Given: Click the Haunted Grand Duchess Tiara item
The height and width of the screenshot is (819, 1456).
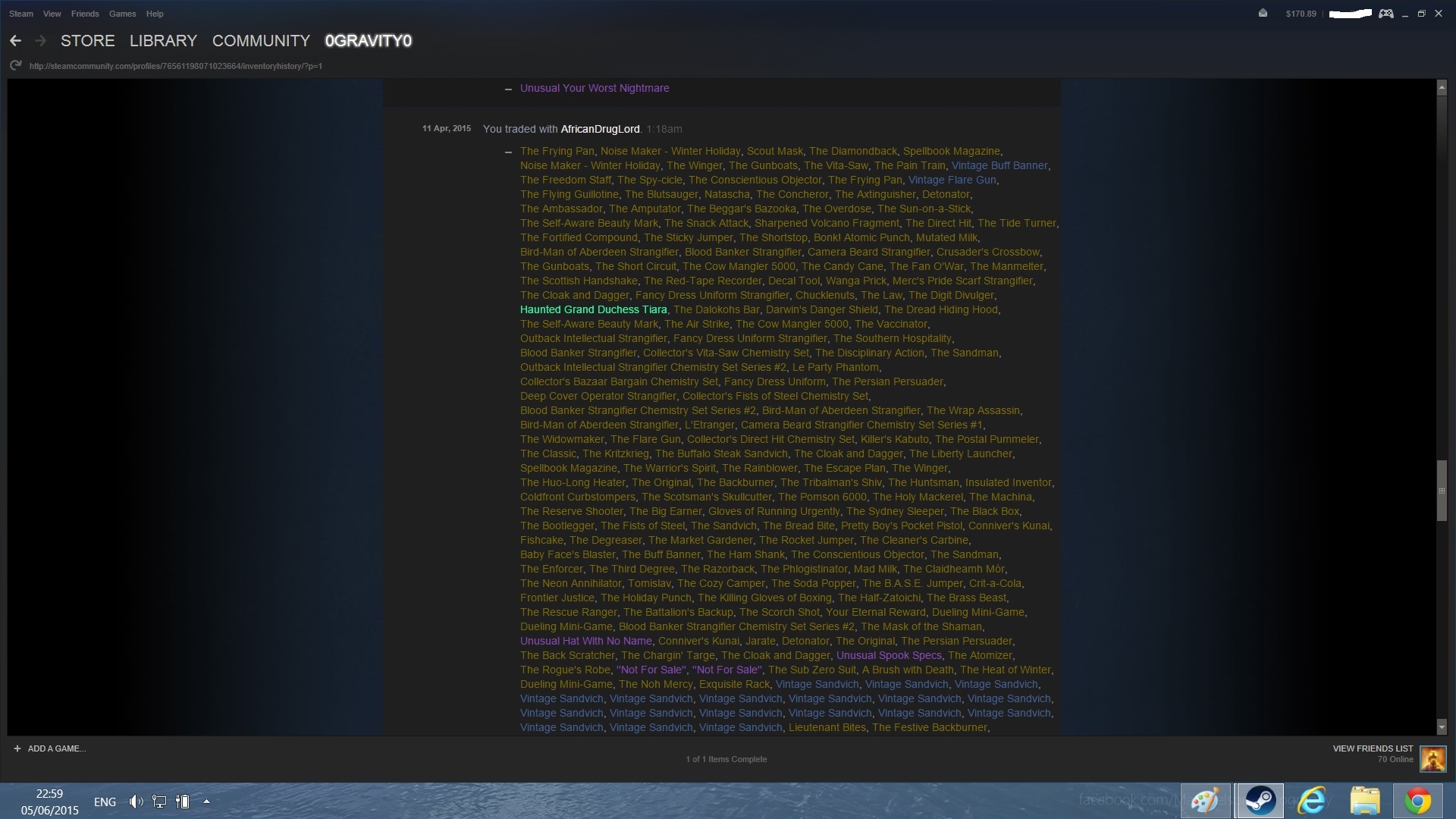Looking at the screenshot, I should pos(593,309).
